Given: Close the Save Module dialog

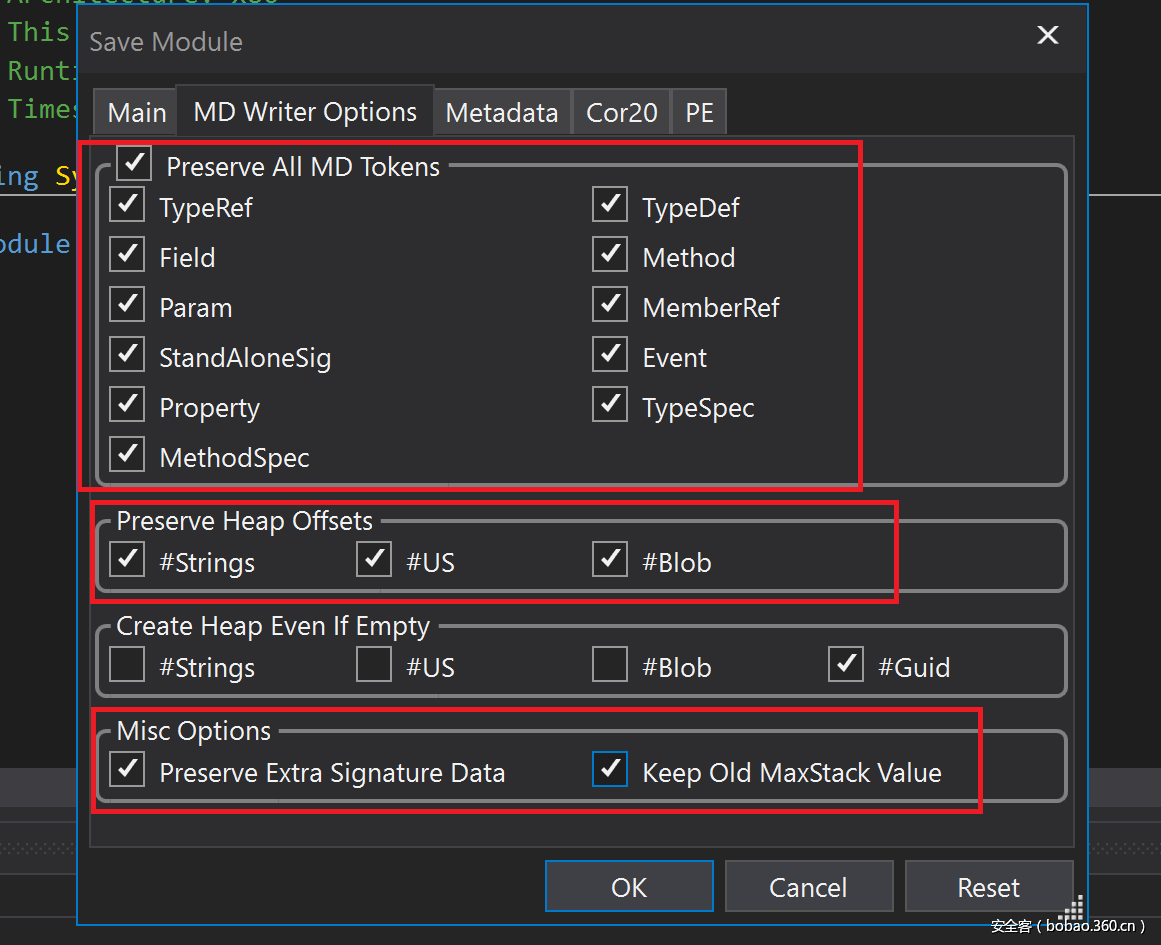Looking at the screenshot, I should tap(1047, 37).
